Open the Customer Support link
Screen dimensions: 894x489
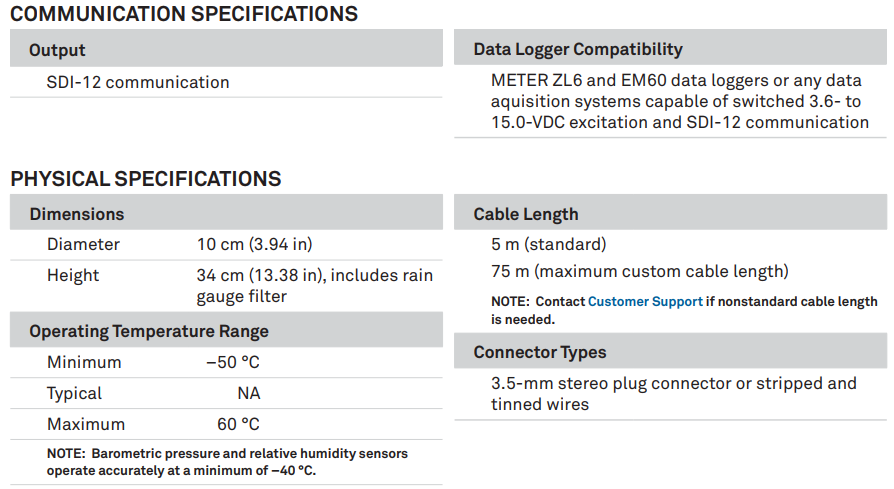click(645, 301)
